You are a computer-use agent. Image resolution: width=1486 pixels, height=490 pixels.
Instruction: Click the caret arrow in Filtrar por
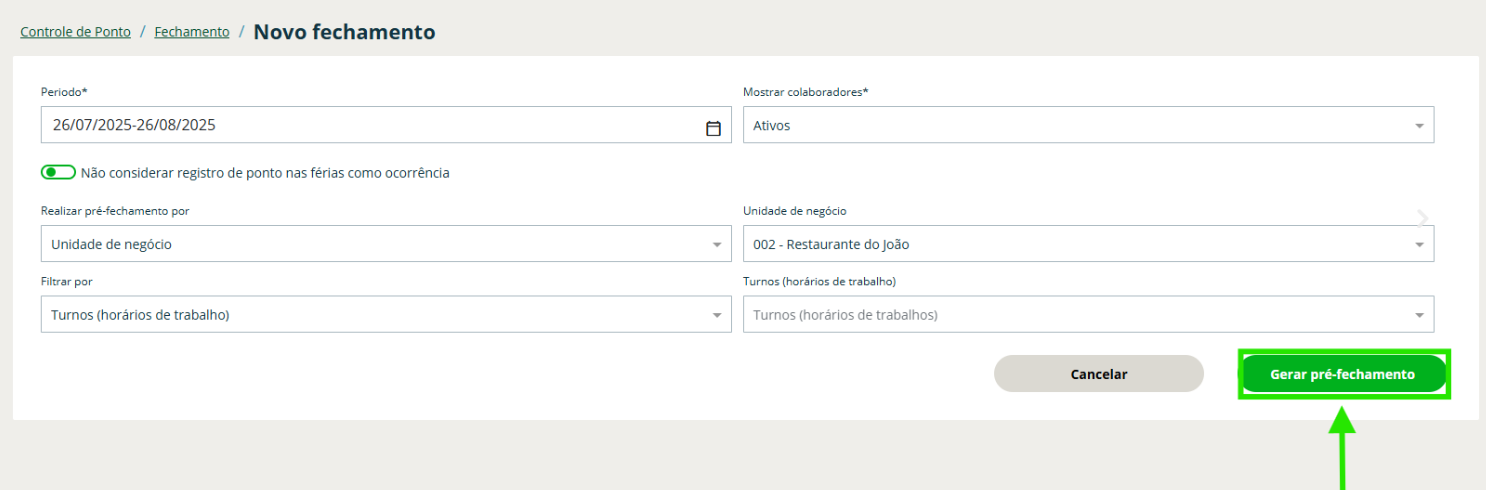(x=716, y=315)
